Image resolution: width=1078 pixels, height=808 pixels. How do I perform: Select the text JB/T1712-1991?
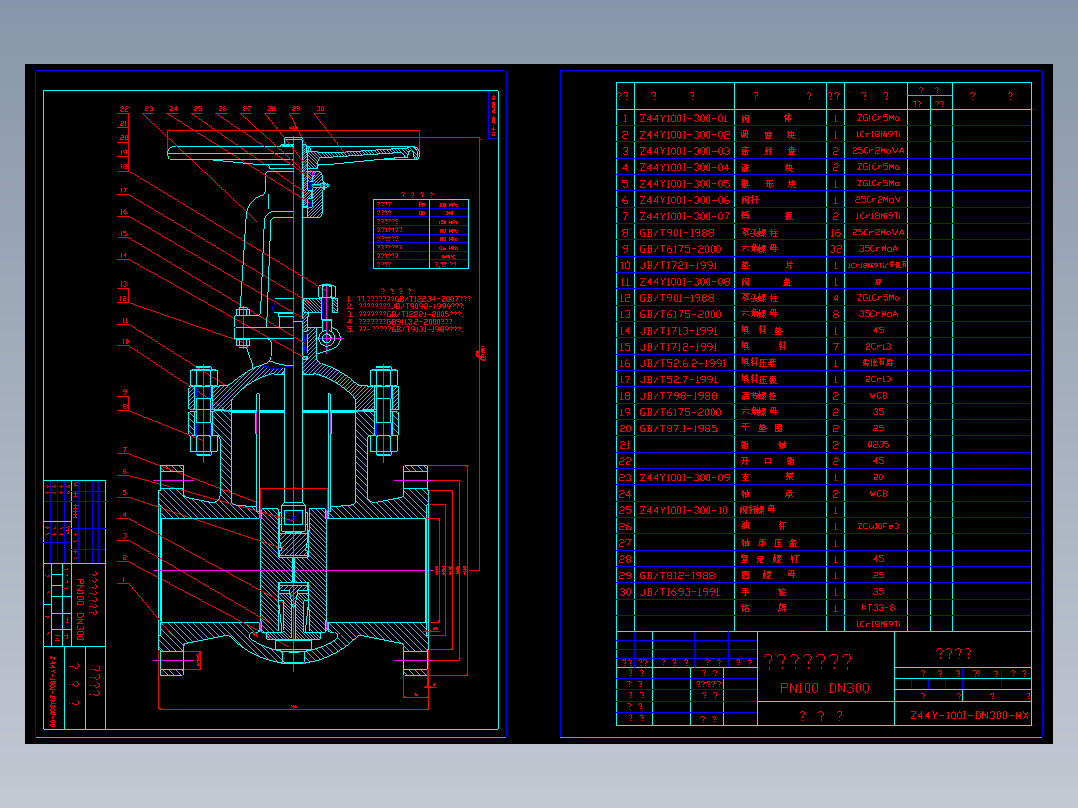point(678,347)
